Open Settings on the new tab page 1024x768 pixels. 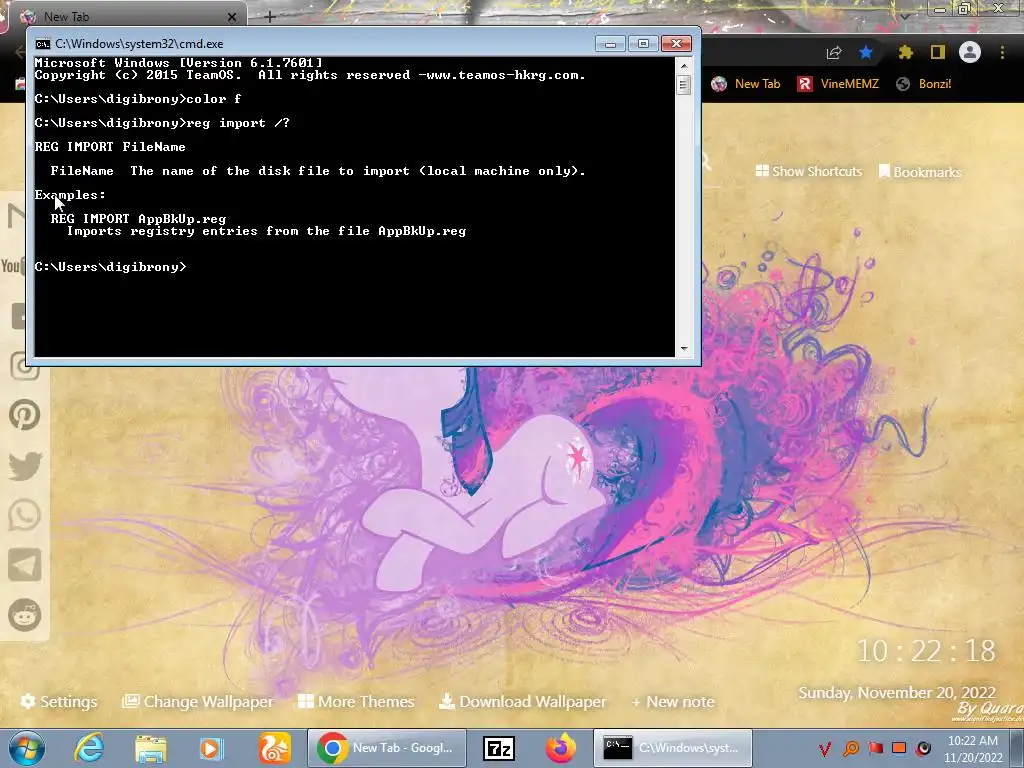coord(59,701)
